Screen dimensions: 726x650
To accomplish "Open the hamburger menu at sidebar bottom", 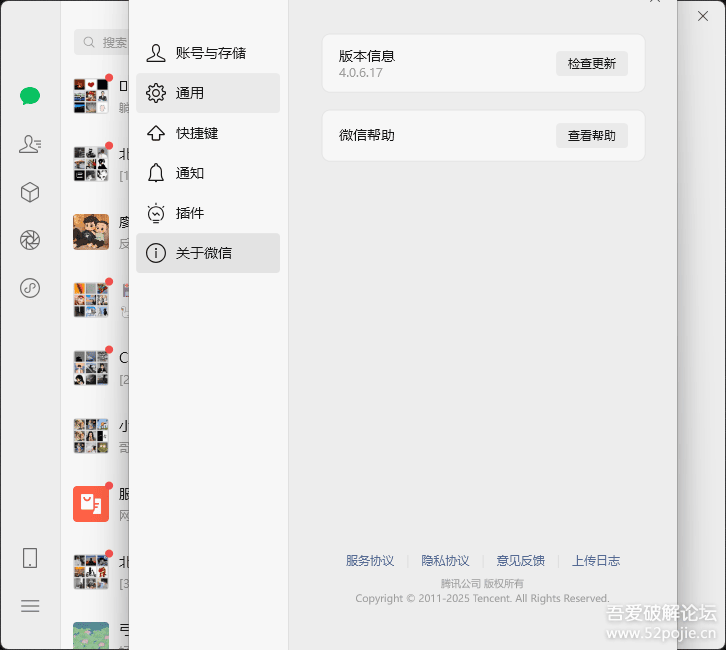I will click(30, 606).
